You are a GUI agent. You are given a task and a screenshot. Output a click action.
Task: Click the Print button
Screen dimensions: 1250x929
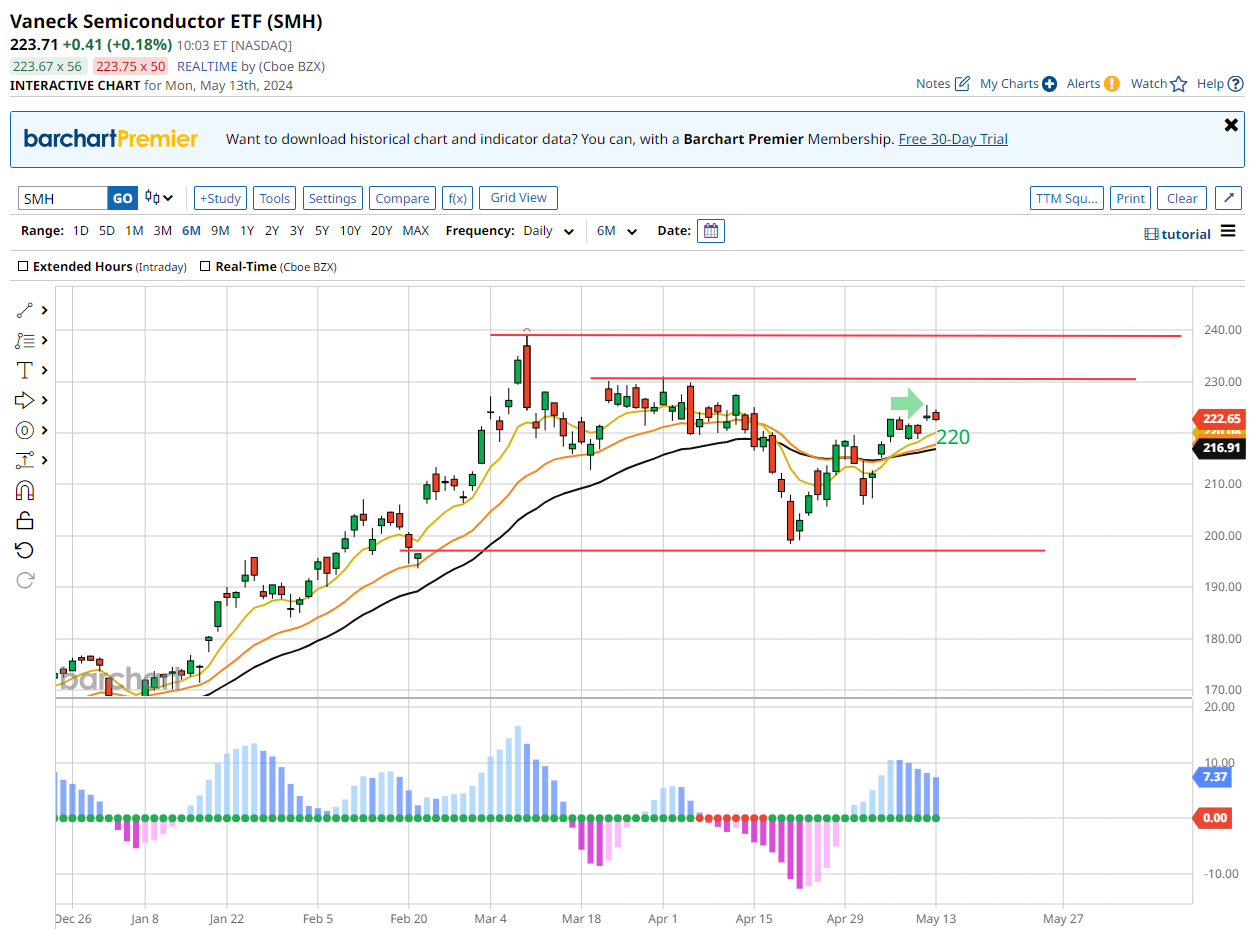pyautogui.click(x=1131, y=198)
